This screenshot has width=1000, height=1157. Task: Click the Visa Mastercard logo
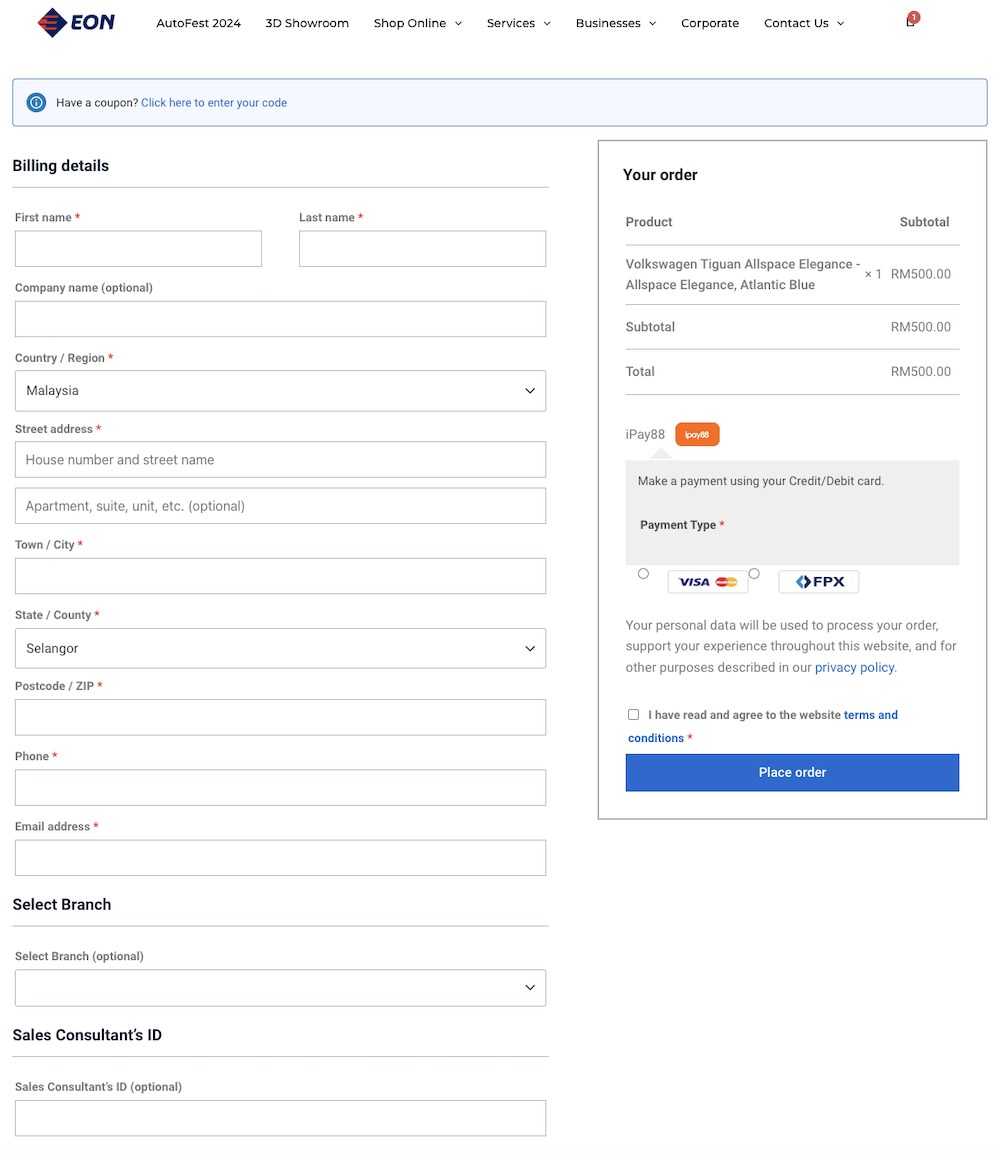pos(707,582)
